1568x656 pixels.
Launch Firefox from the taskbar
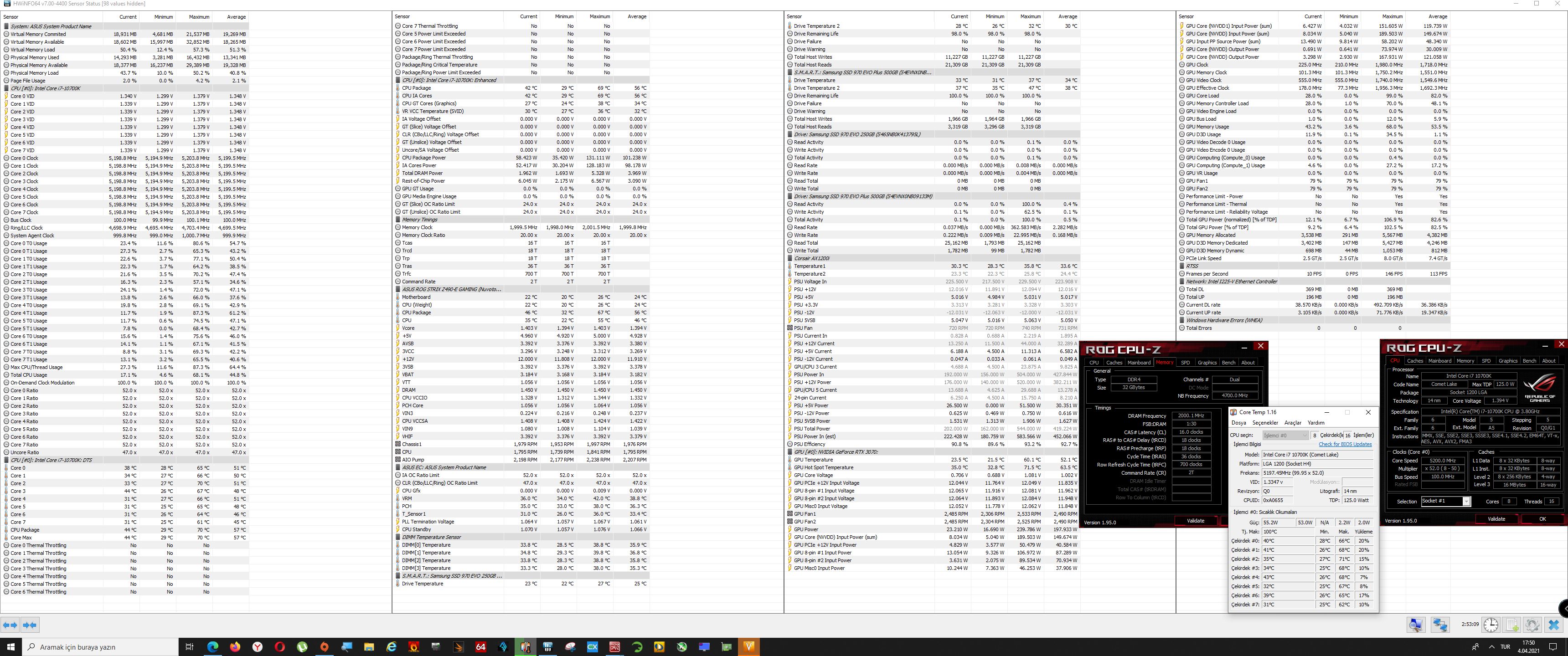pyautogui.click(x=235, y=646)
